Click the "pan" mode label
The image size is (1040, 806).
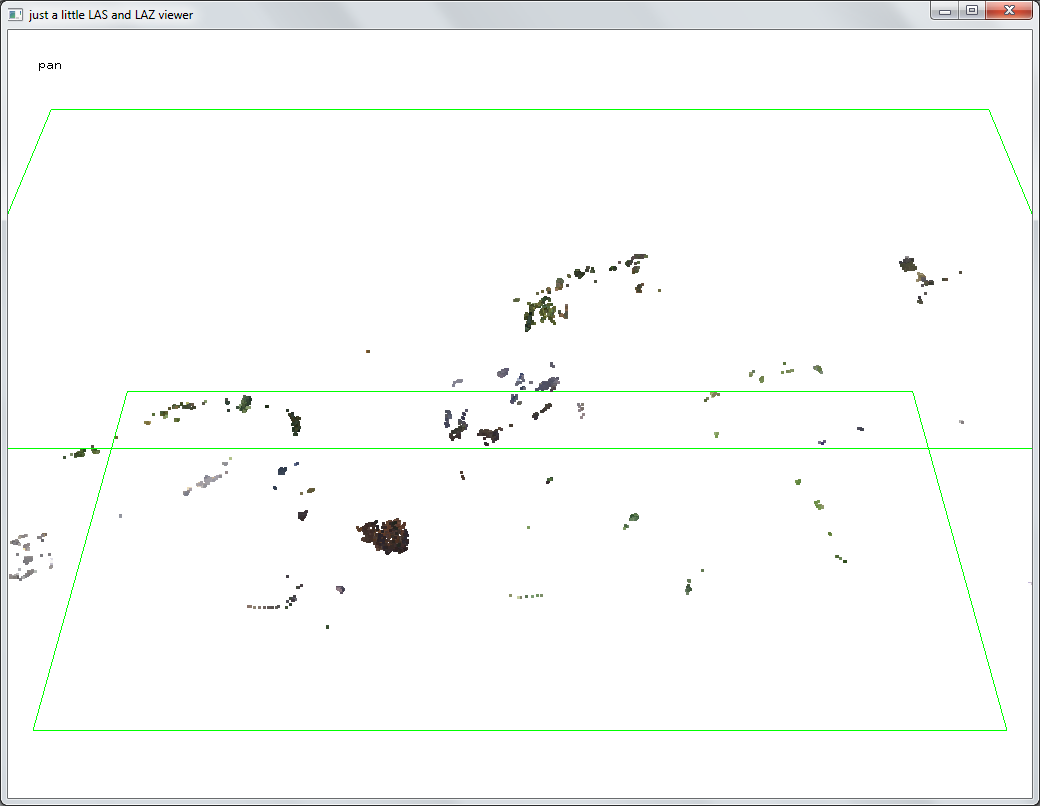[x=50, y=65]
